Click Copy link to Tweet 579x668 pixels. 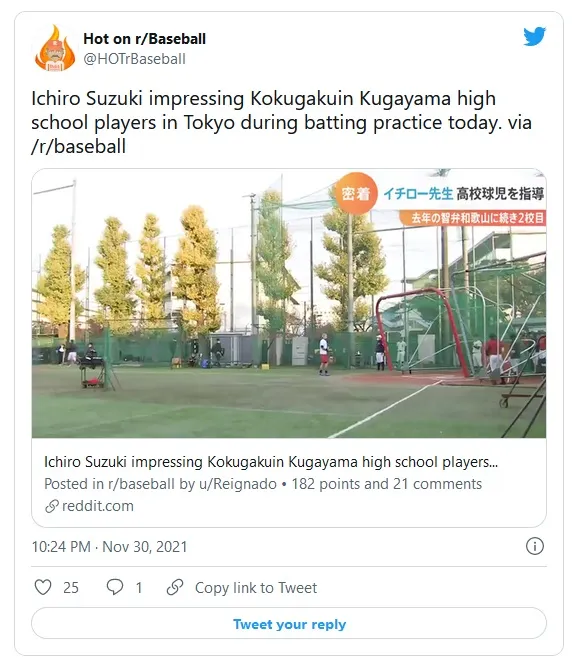256,587
